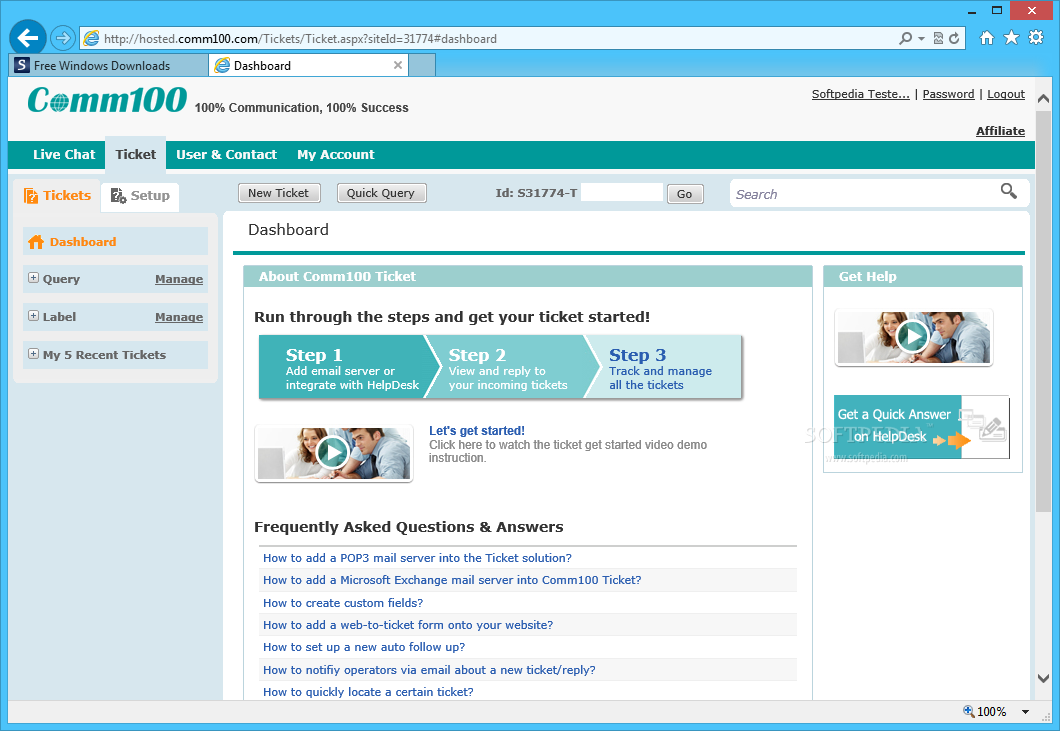
Task: Expand My 5 Recent Tickets section
Action: click(x=33, y=354)
